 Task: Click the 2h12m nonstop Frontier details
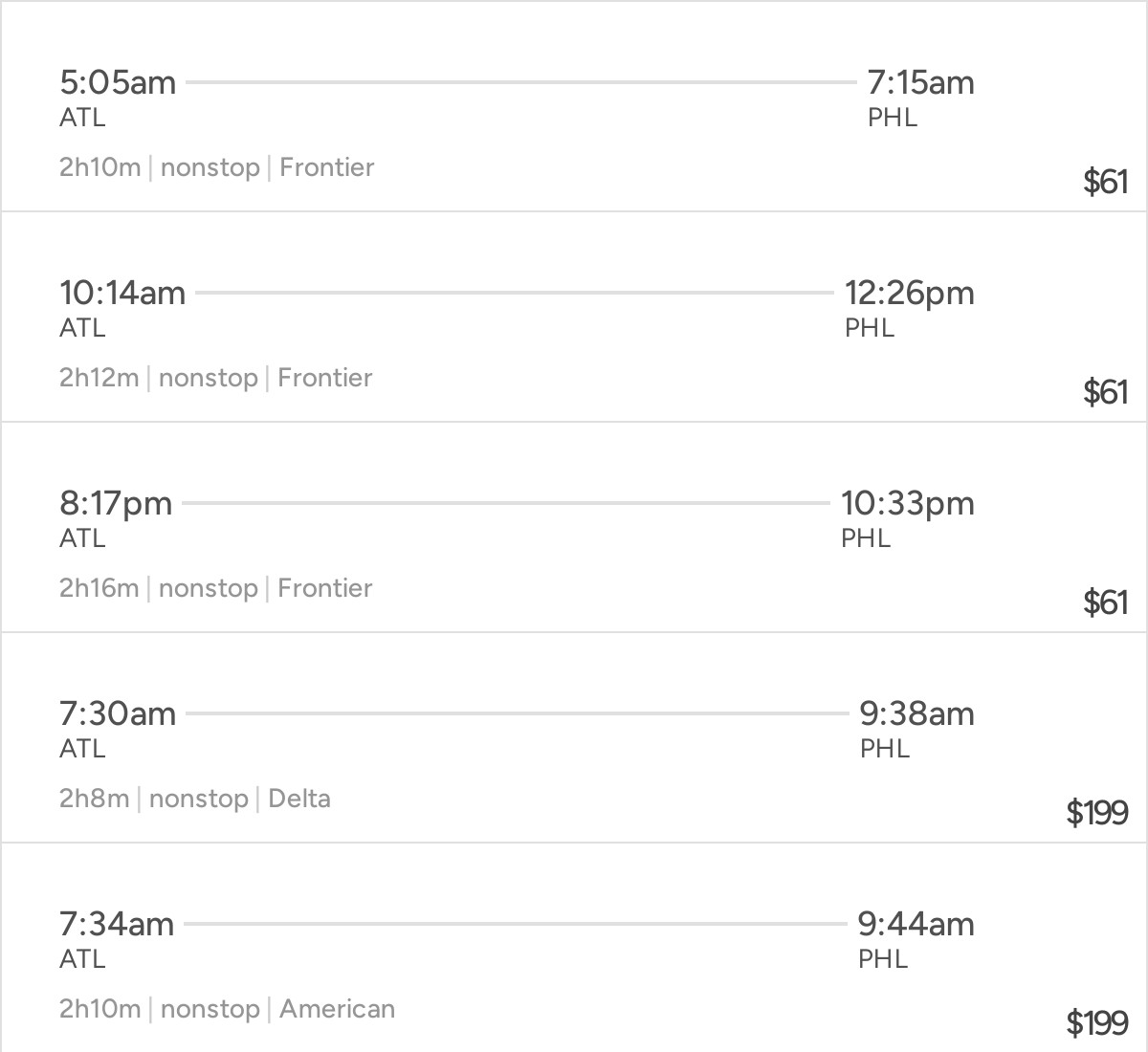(216, 378)
